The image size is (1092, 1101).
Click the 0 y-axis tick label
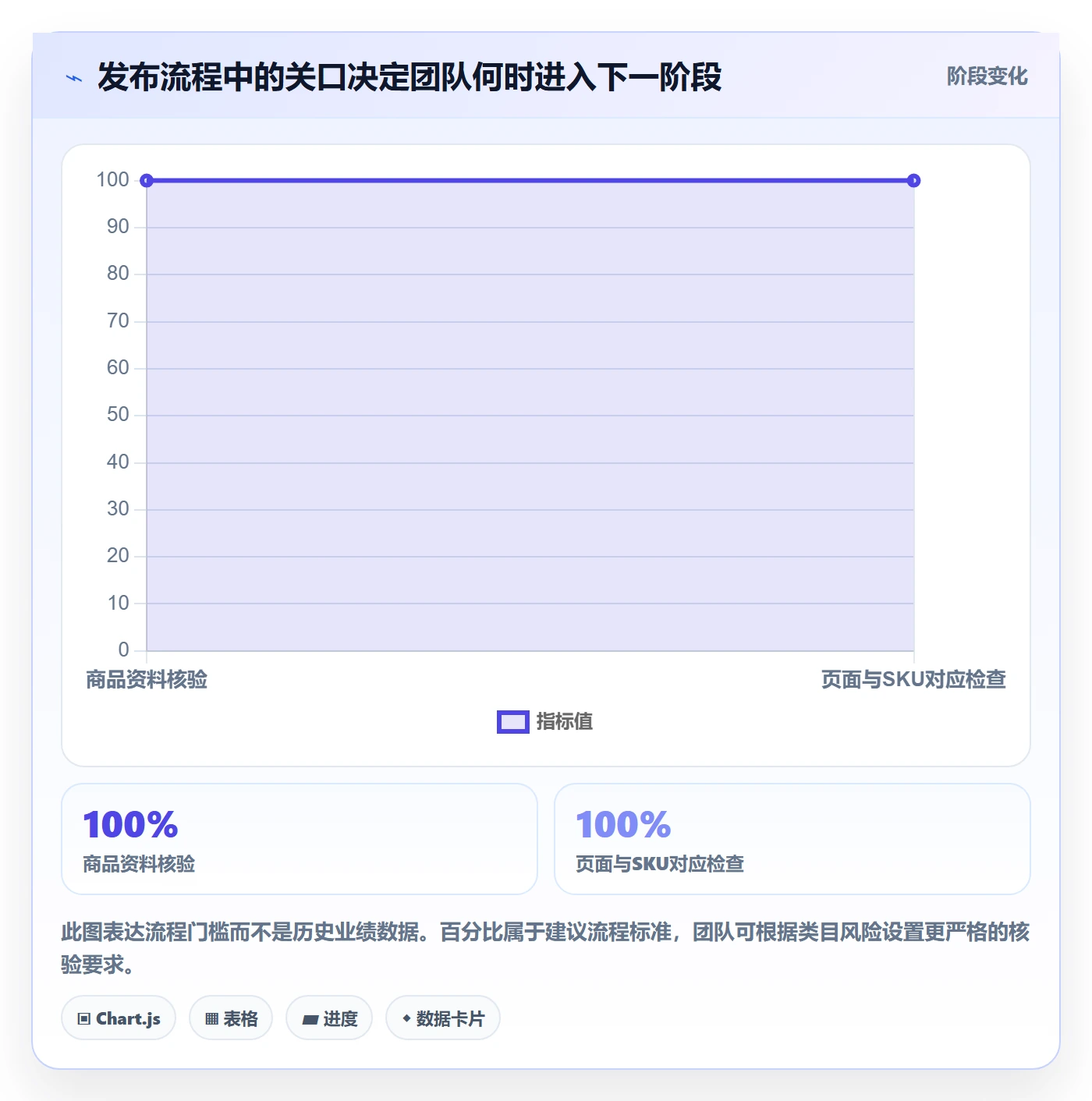coord(123,650)
